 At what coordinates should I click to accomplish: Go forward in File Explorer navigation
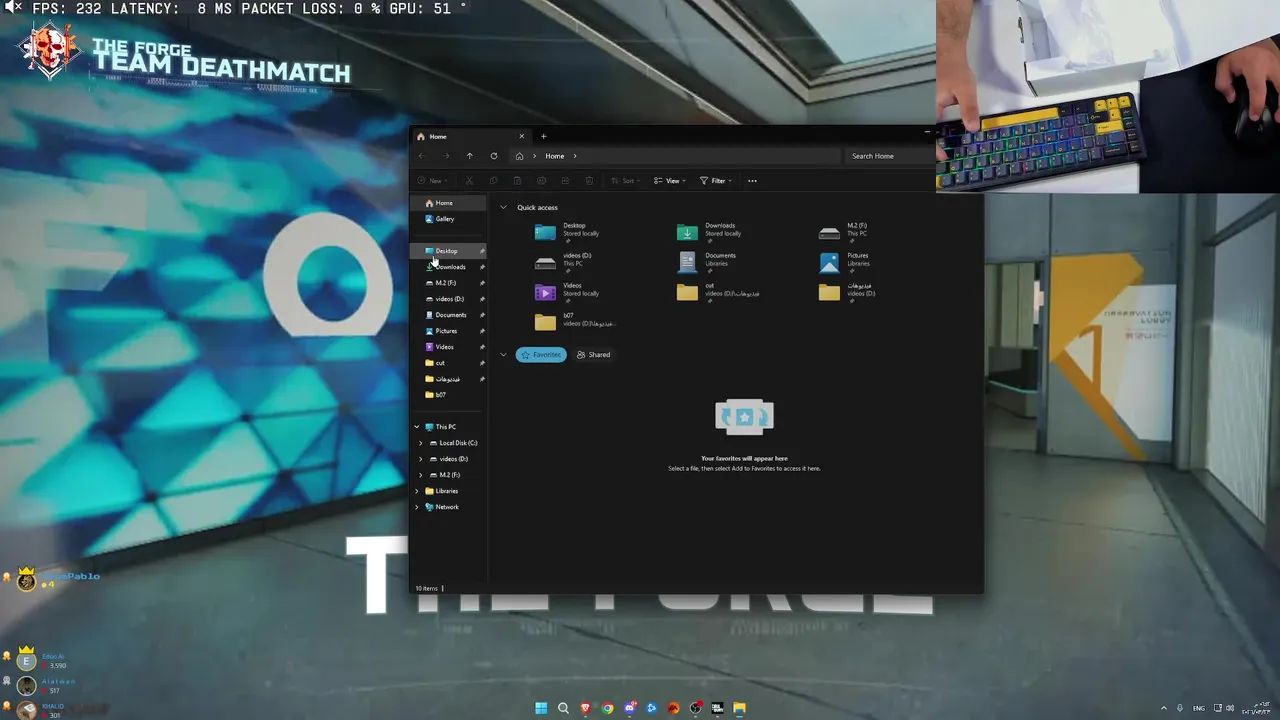coord(446,156)
